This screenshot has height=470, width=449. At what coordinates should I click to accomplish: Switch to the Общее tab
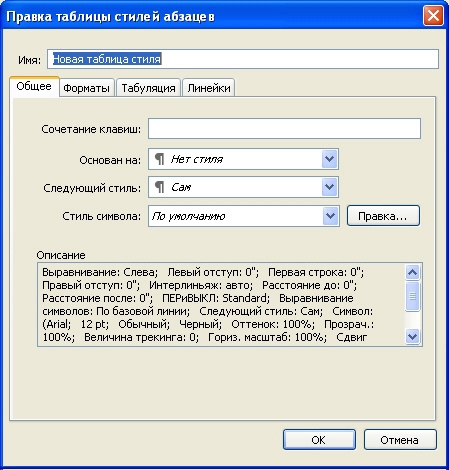(34, 86)
